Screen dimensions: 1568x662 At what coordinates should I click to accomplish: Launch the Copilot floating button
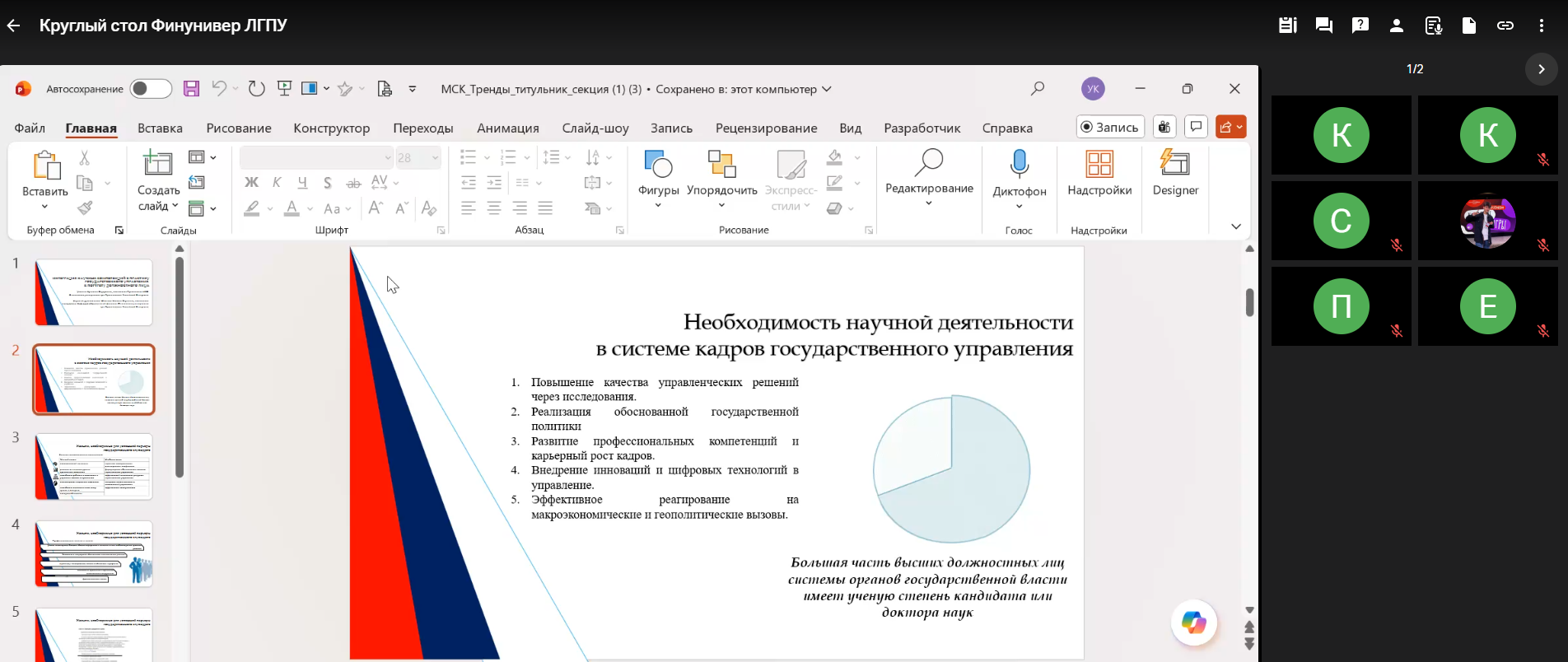tap(1193, 622)
